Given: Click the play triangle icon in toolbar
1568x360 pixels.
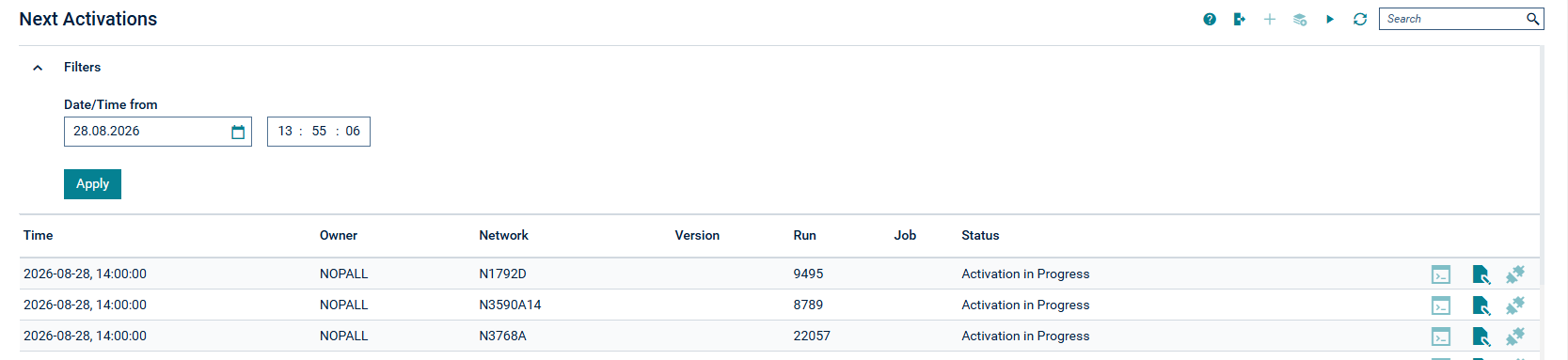Looking at the screenshot, I should pyautogui.click(x=1330, y=19).
